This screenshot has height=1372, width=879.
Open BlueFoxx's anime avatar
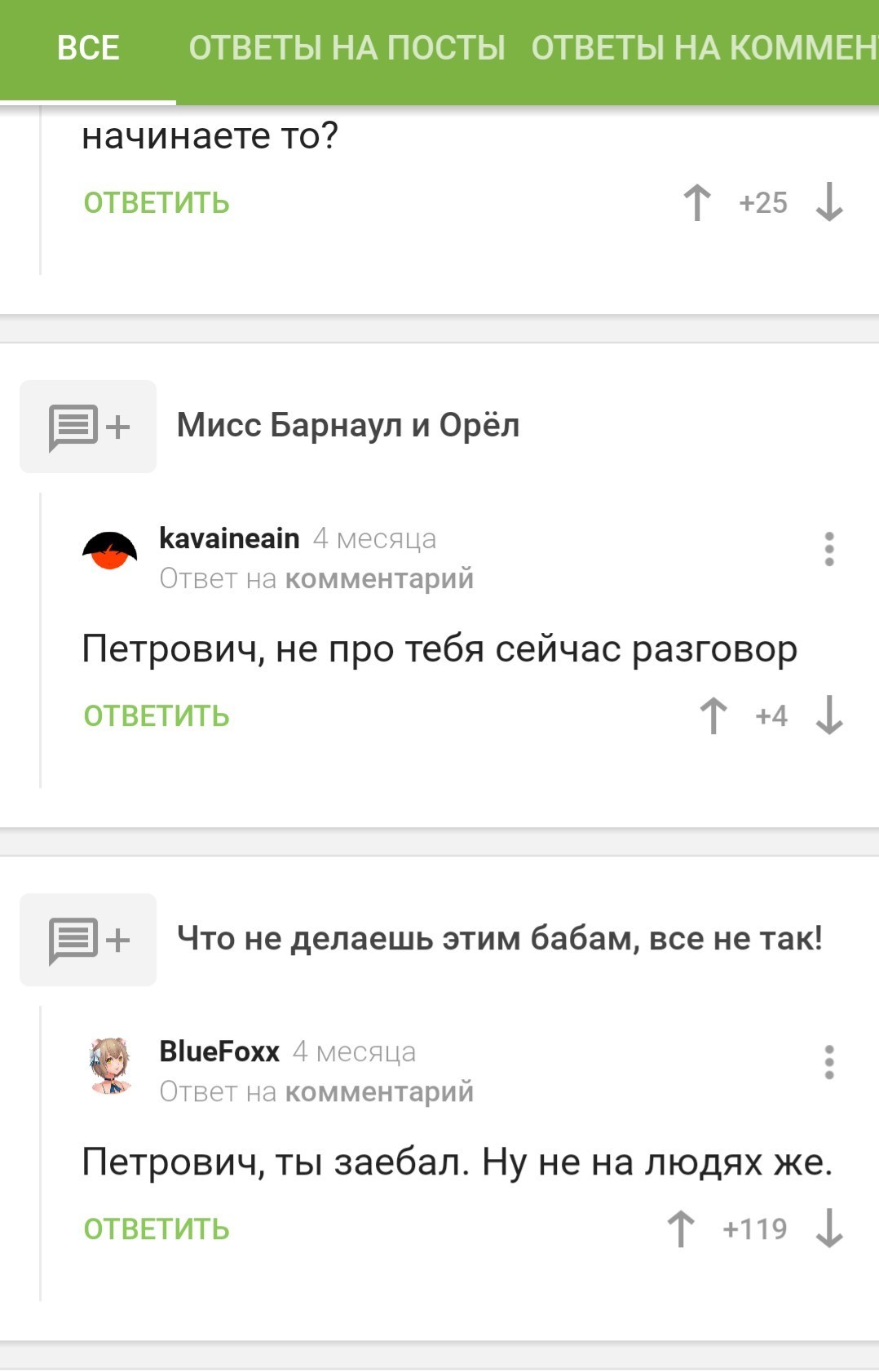(x=110, y=1065)
